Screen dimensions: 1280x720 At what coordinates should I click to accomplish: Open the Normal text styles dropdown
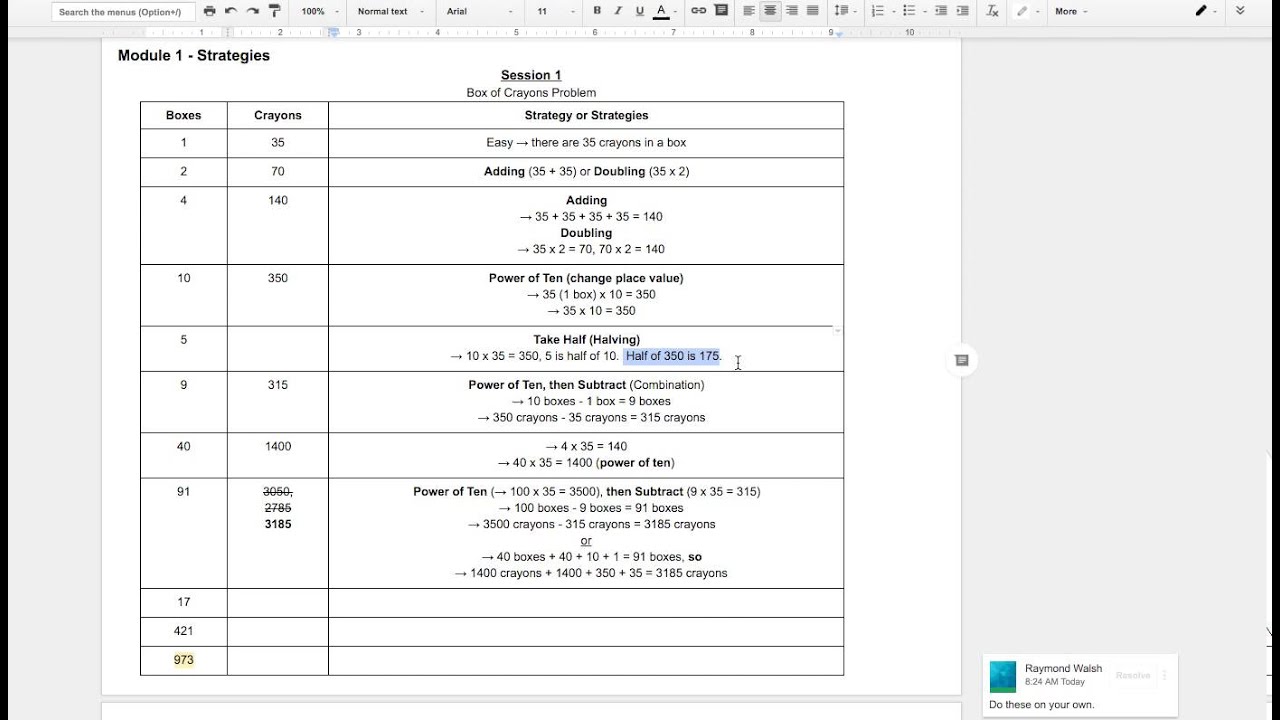tap(390, 11)
